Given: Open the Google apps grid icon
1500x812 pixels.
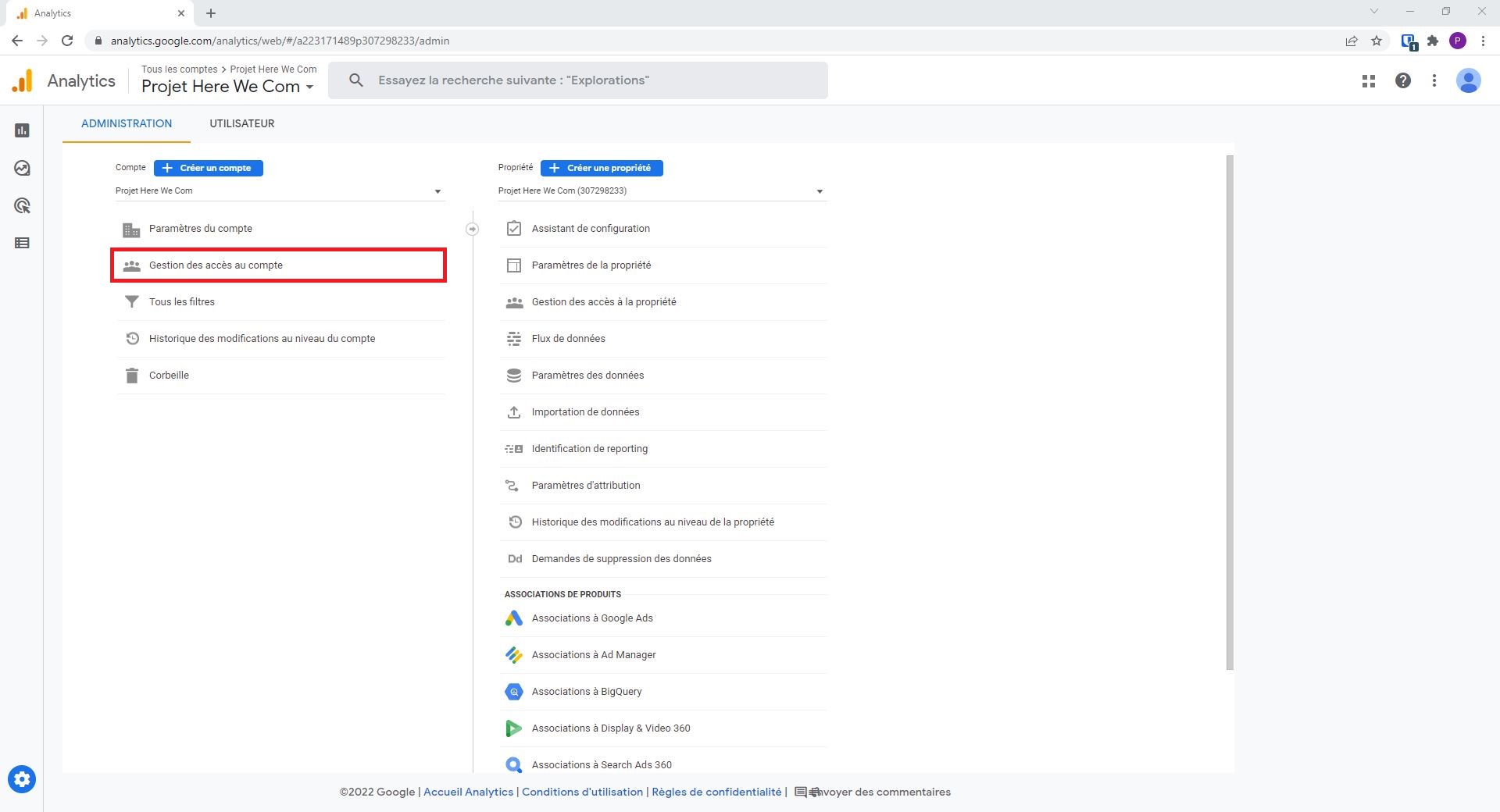Looking at the screenshot, I should pos(1369,80).
